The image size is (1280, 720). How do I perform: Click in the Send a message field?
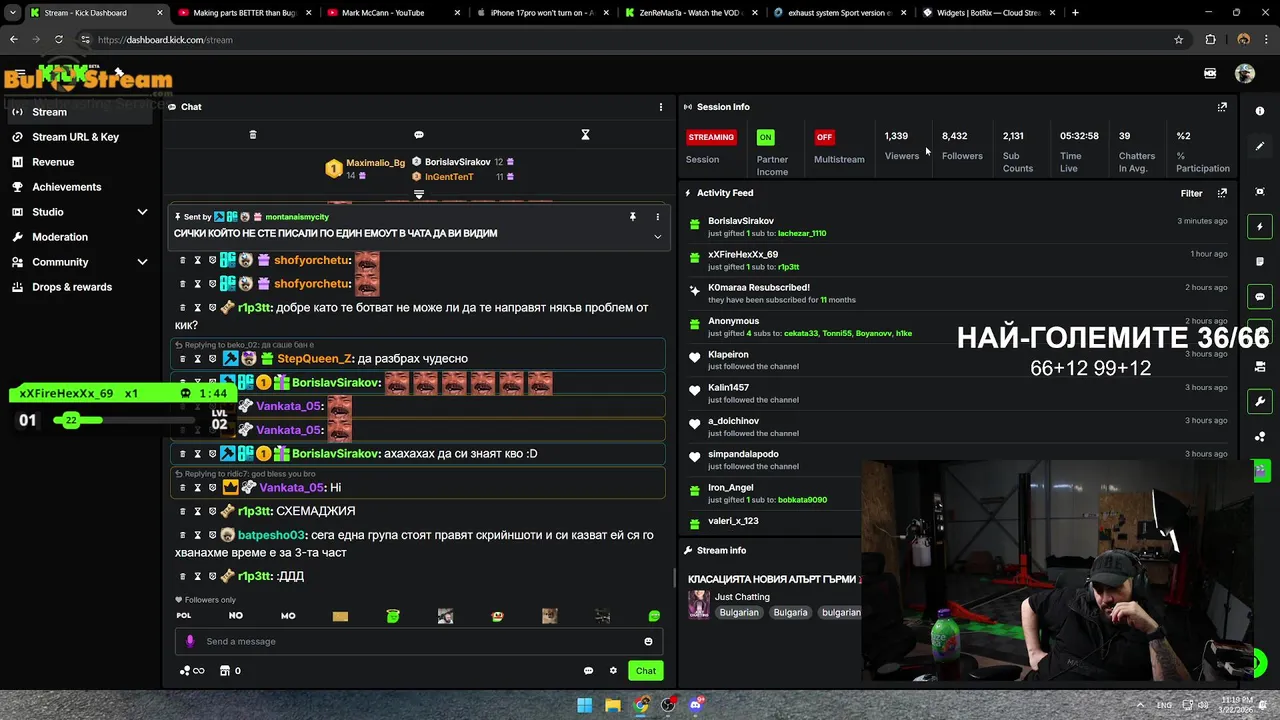[x=418, y=642]
